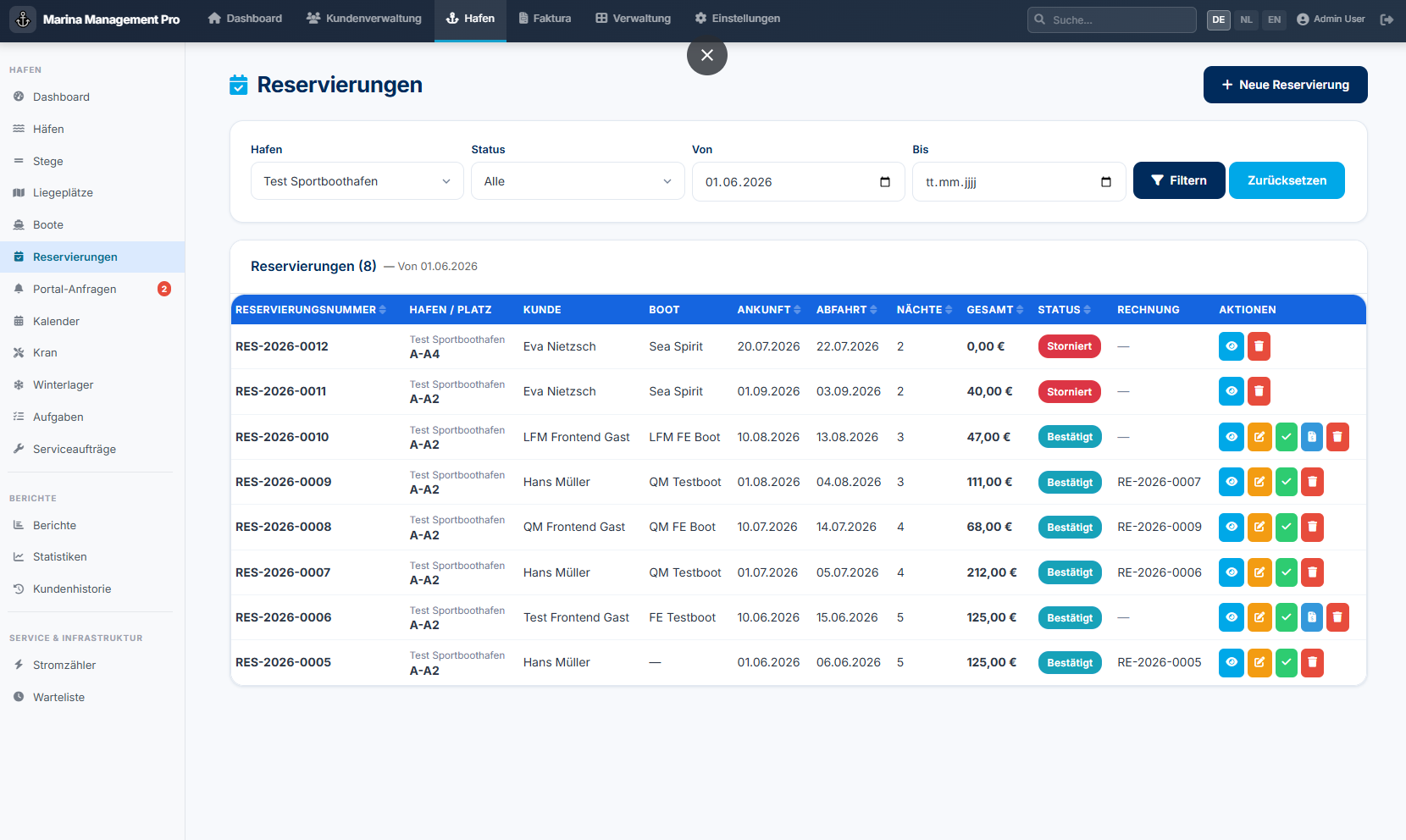View reservation RES-2026-0008 with eye icon
This screenshot has height=840, width=1406.
[1232, 527]
